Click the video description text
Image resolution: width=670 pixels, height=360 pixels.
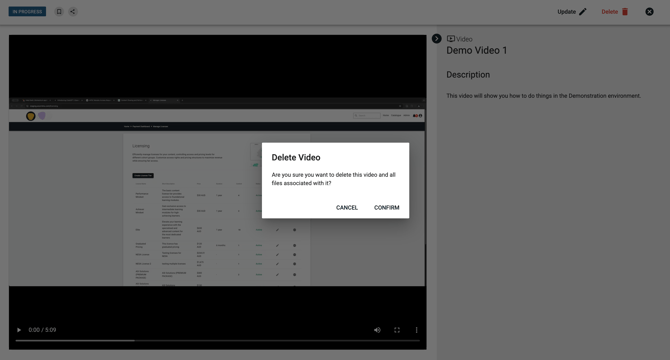(544, 96)
